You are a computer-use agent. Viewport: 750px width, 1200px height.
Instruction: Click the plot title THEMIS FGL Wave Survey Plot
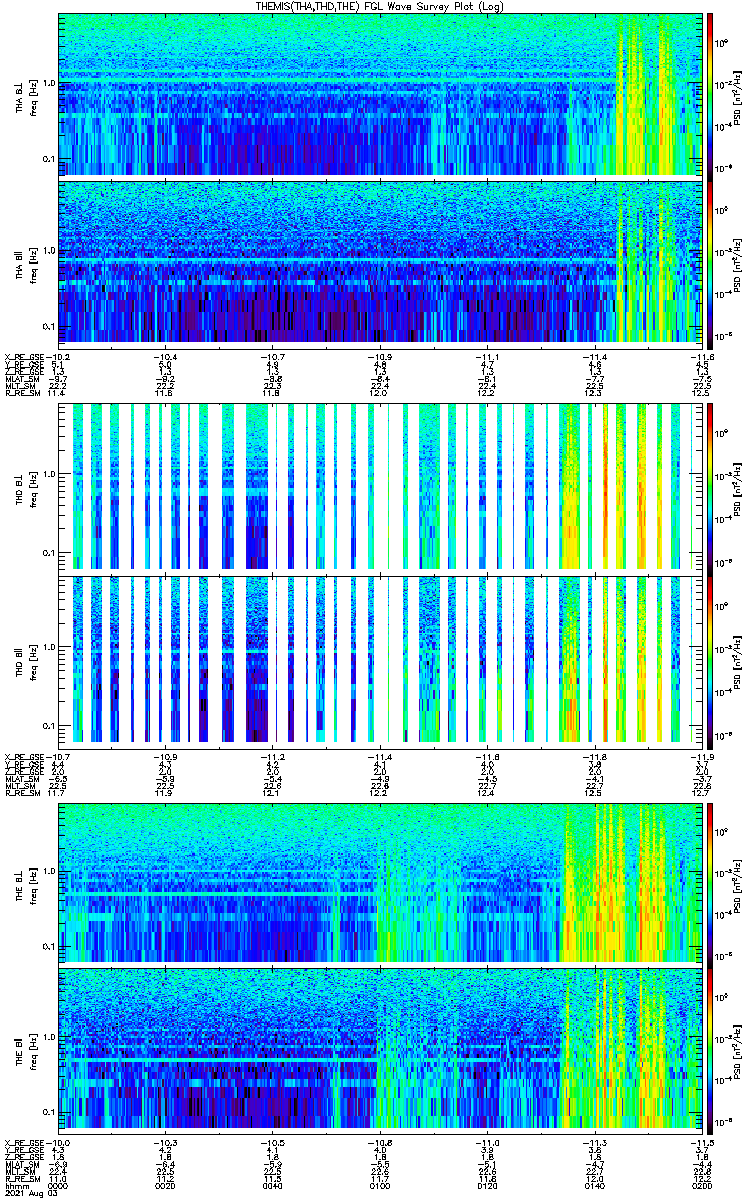click(382, 6)
